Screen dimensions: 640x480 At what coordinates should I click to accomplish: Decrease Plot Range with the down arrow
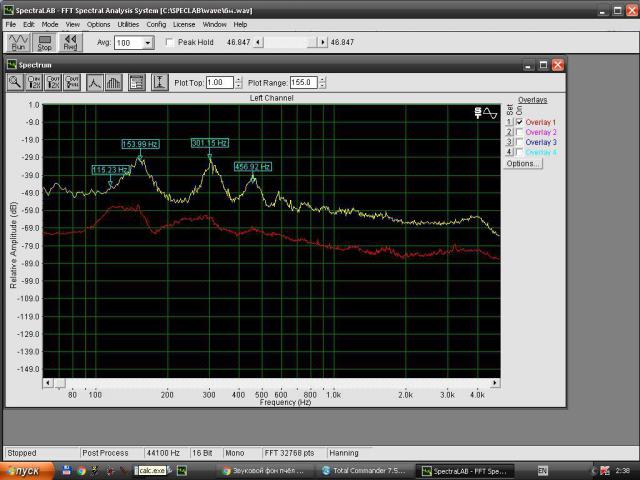322,86
